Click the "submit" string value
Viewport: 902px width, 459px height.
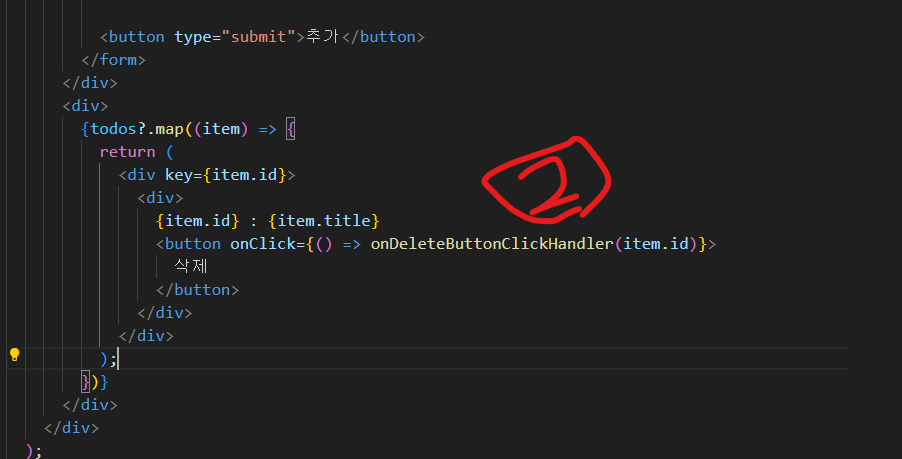258,37
